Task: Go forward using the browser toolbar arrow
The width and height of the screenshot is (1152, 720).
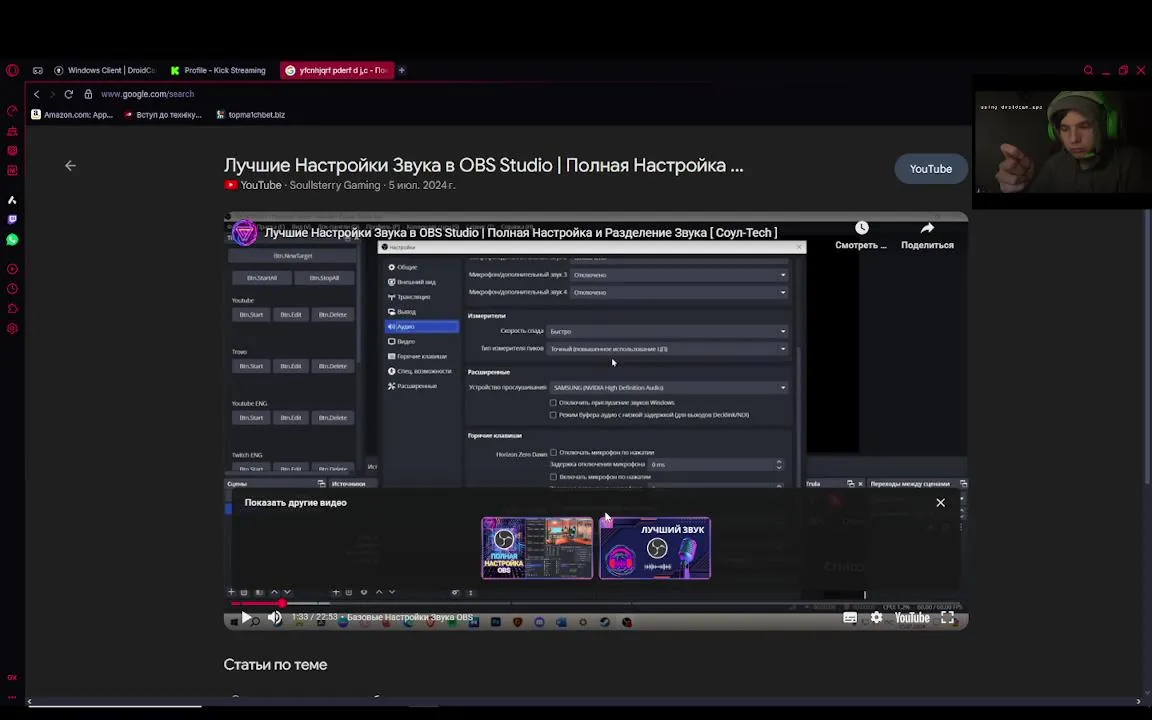Action: (x=52, y=94)
